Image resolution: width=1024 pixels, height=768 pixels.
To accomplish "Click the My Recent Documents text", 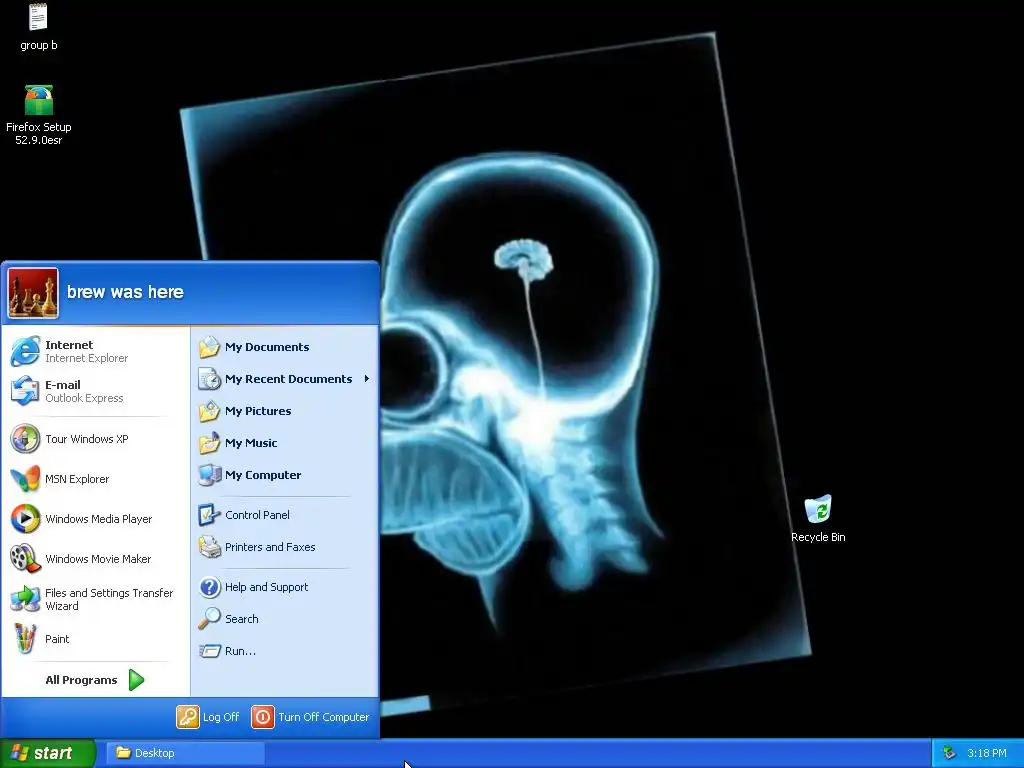I will (x=288, y=379).
